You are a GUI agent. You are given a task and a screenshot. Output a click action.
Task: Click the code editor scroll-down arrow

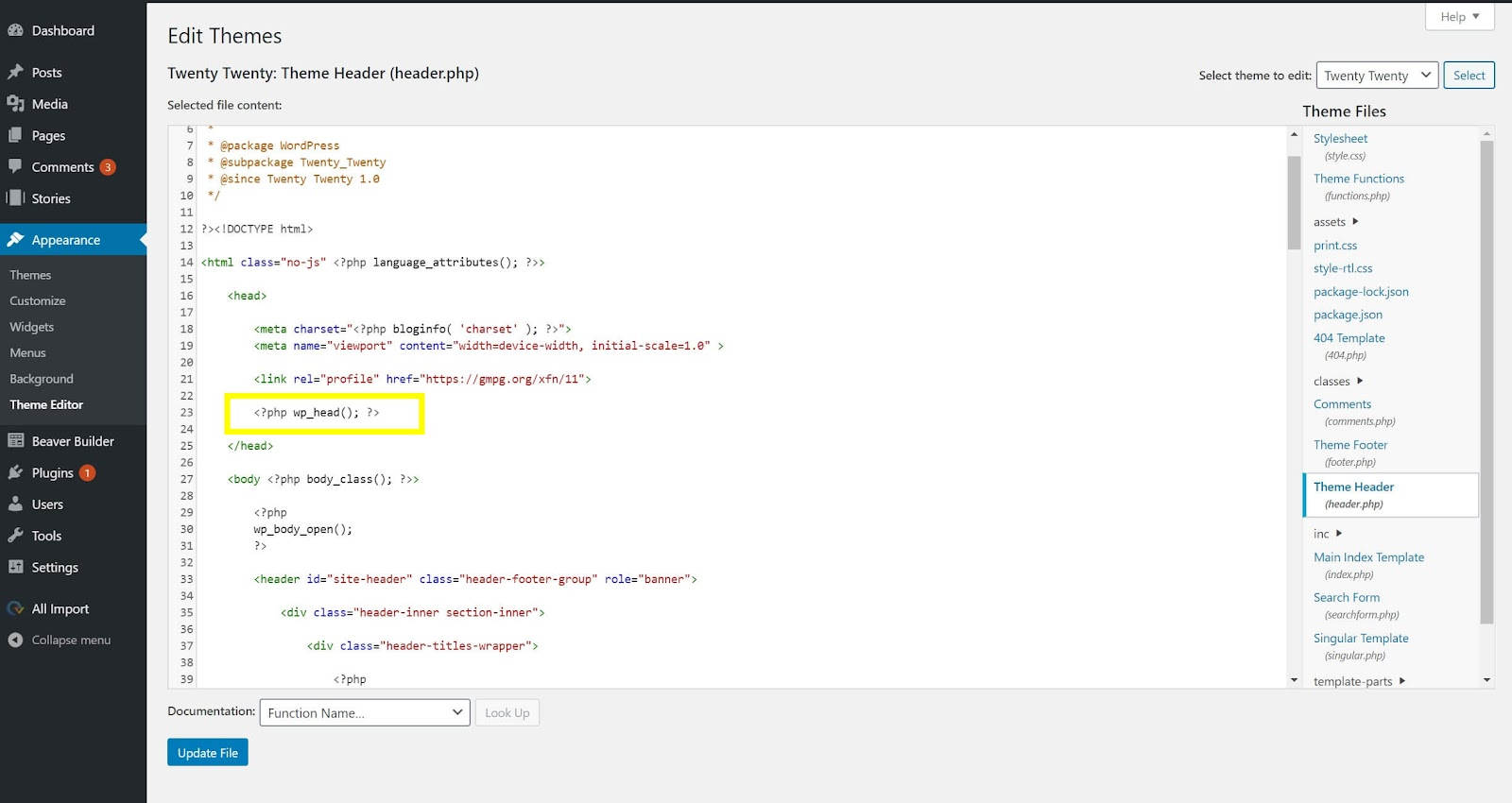pos(1294,680)
